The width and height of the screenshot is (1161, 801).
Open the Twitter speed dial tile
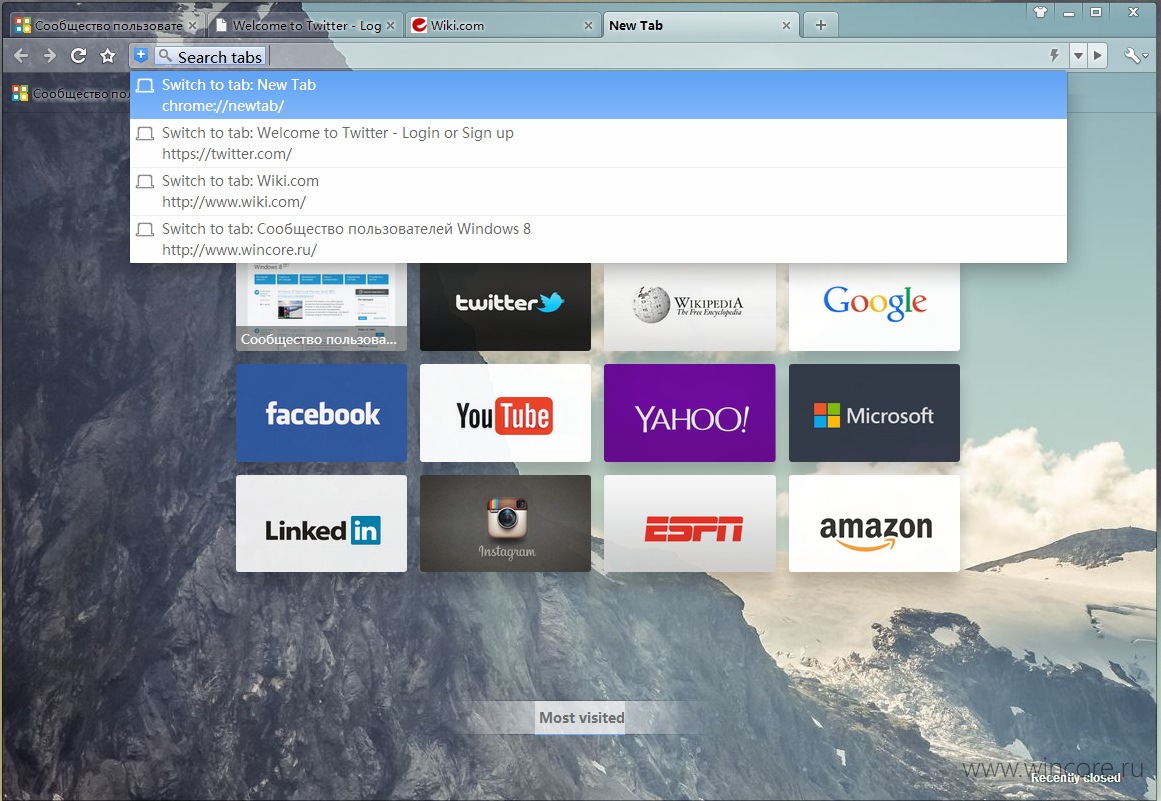tap(505, 306)
